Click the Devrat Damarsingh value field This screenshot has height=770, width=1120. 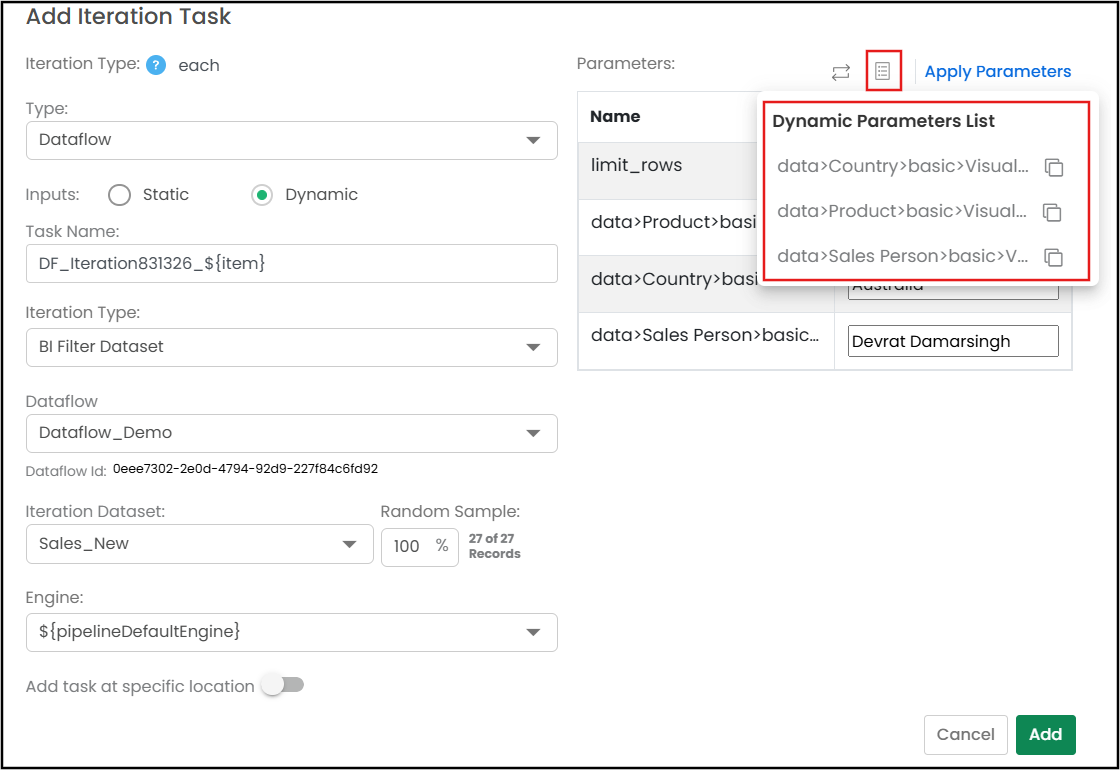tap(953, 341)
